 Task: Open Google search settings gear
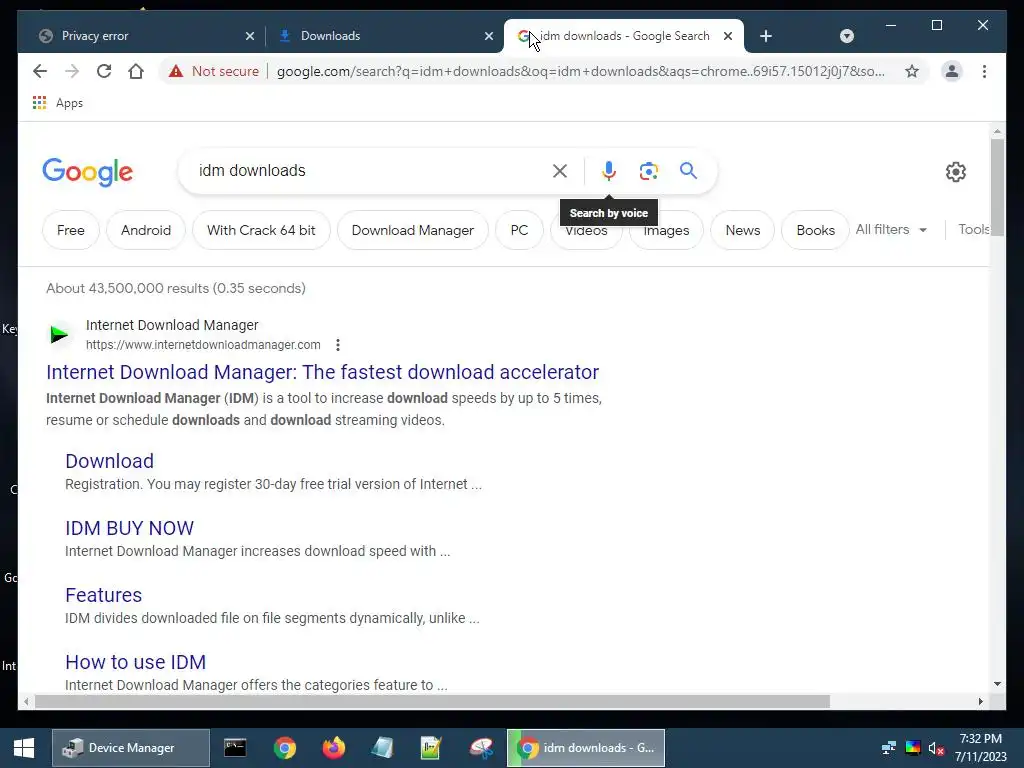(955, 172)
